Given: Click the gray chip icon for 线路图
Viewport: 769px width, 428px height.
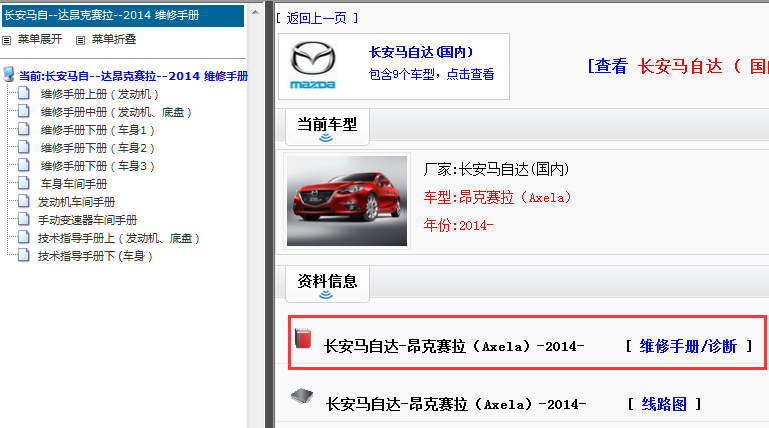Looking at the screenshot, I should pyautogui.click(x=302, y=396).
